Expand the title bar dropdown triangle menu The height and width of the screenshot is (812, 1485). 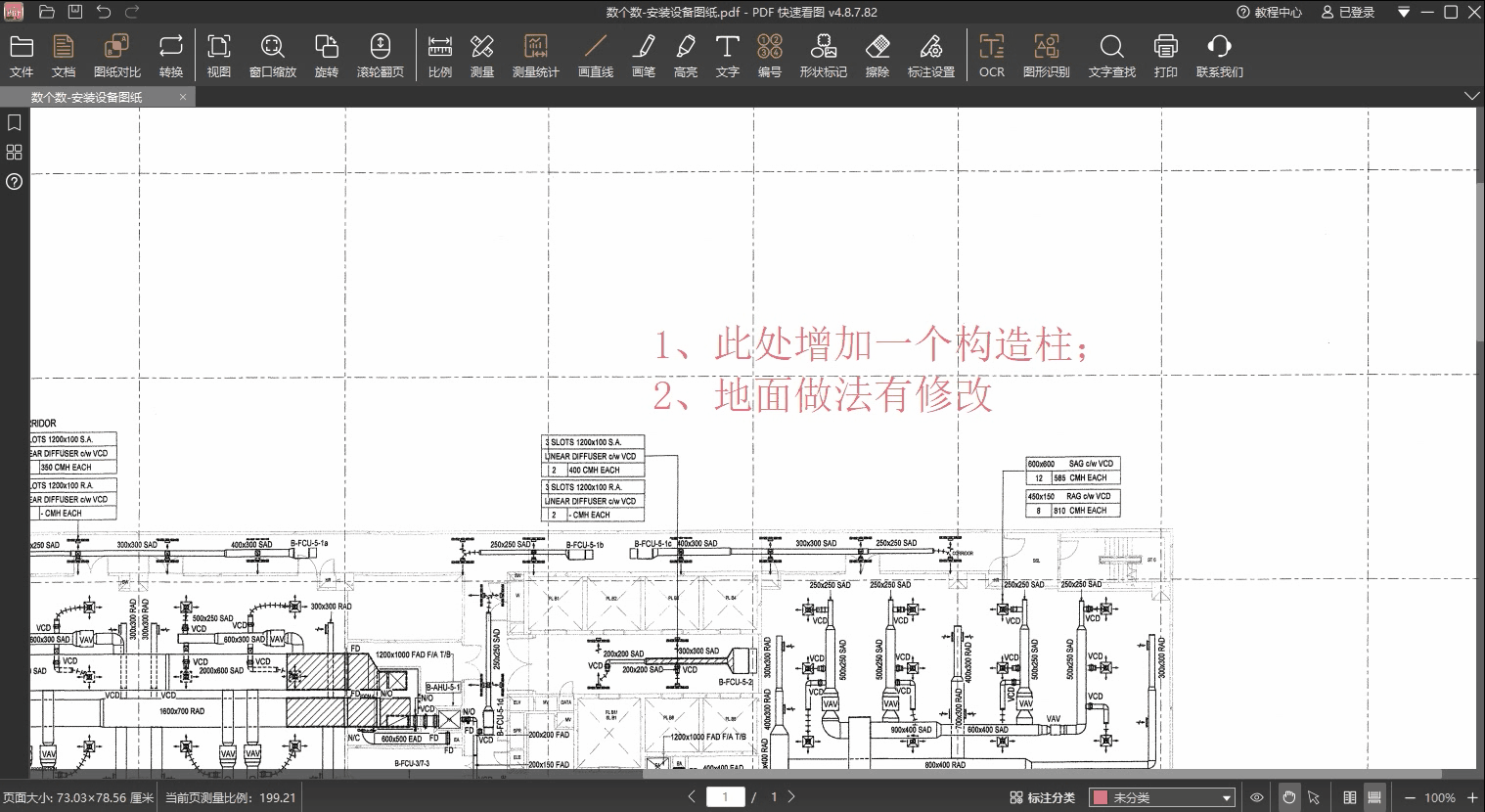coord(1404,12)
